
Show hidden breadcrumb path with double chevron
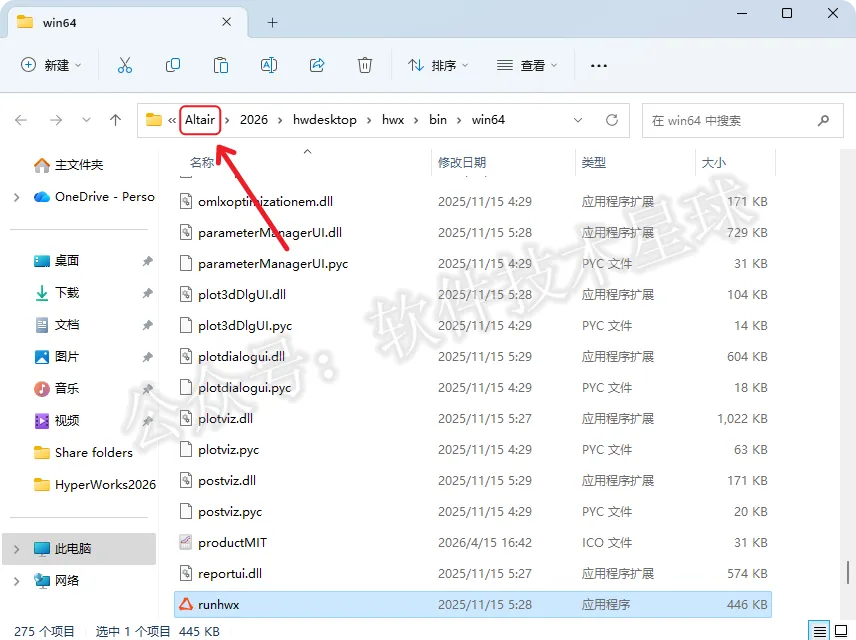coord(172,120)
